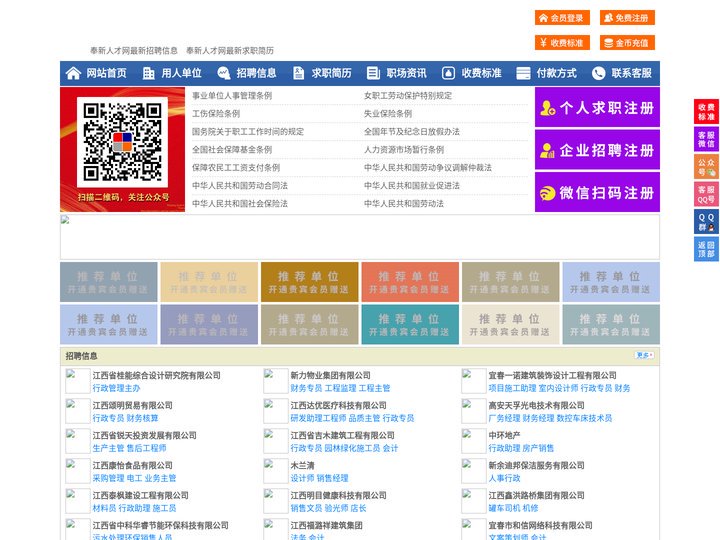Open company 江西颂明贸易有限公司
This screenshot has height=540, width=720.
pos(132,405)
